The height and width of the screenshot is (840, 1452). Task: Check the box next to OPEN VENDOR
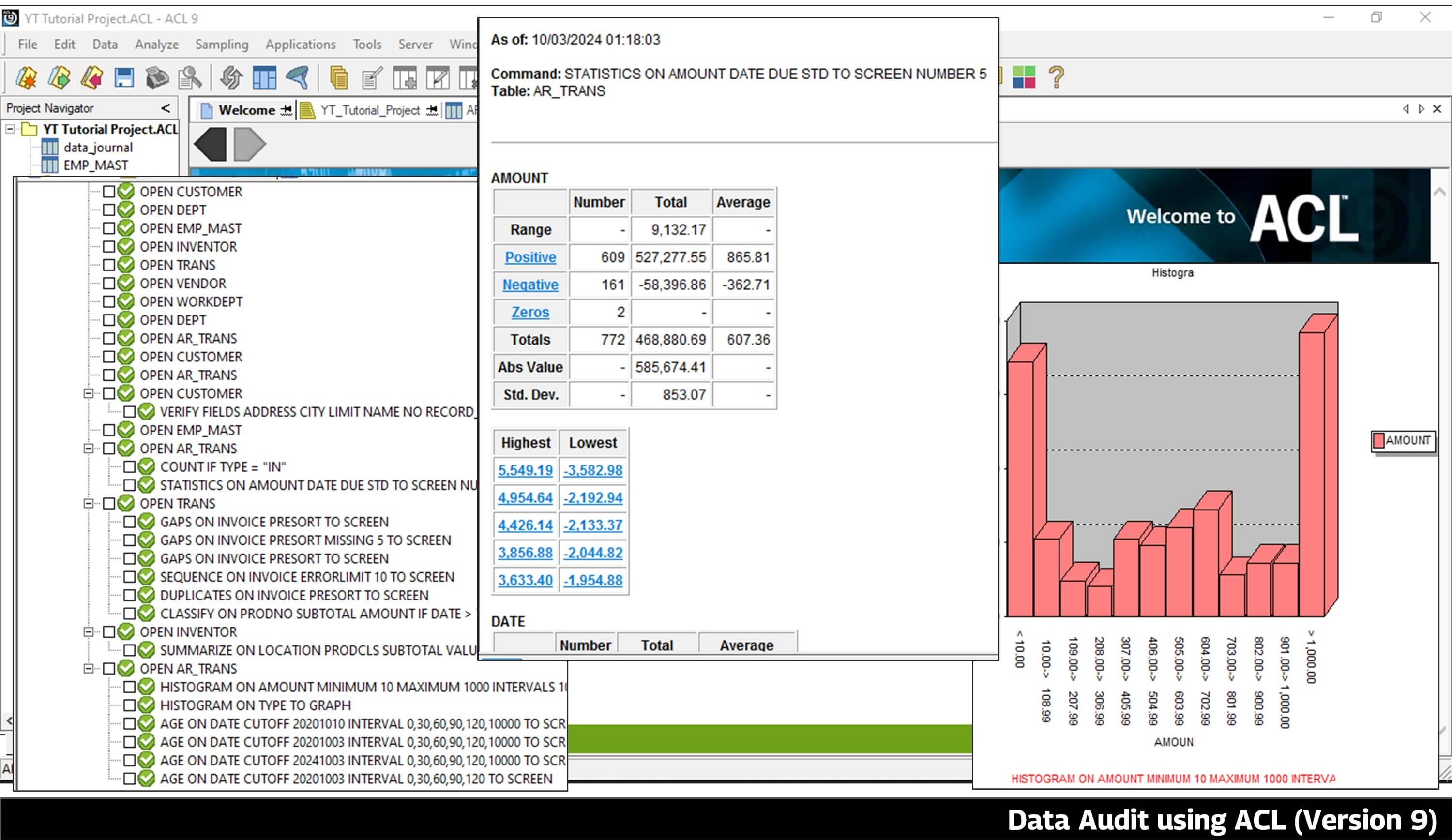(109, 284)
